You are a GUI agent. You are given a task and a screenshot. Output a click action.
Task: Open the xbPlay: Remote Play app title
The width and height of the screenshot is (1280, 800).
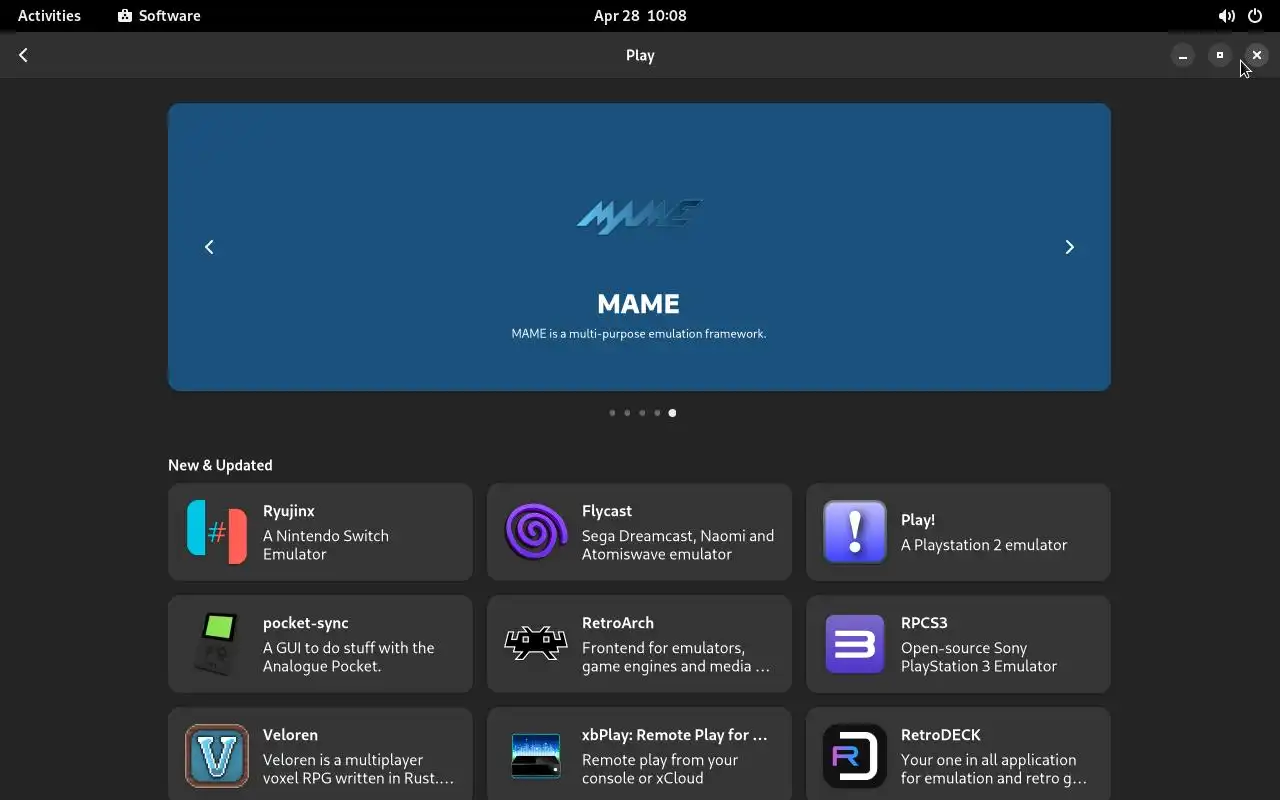pyautogui.click(x=675, y=735)
